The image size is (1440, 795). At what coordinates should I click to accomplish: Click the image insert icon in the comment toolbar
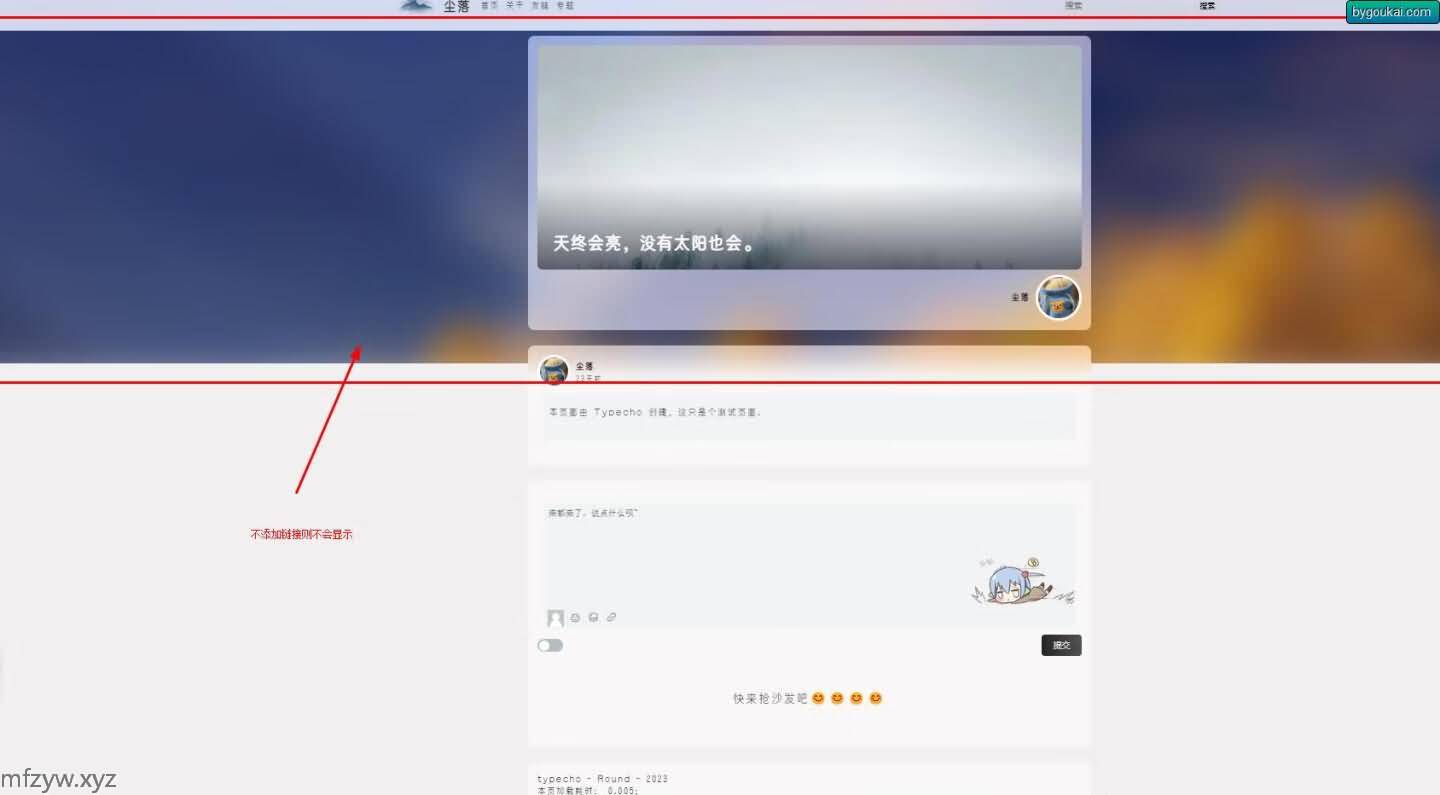(593, 618)
